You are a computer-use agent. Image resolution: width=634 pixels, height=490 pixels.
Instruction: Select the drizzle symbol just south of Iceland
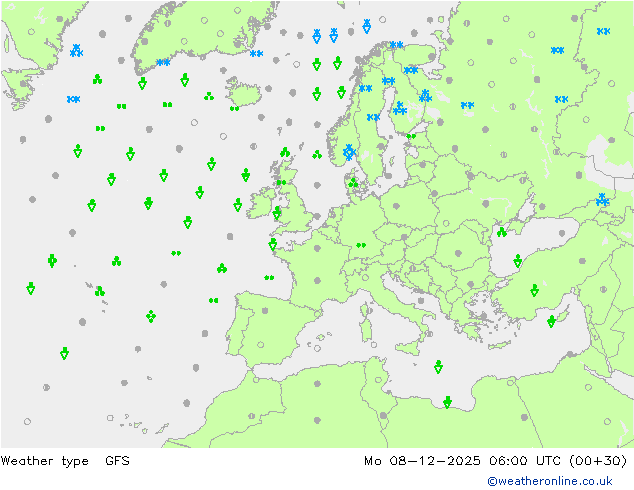click(235, 108)
